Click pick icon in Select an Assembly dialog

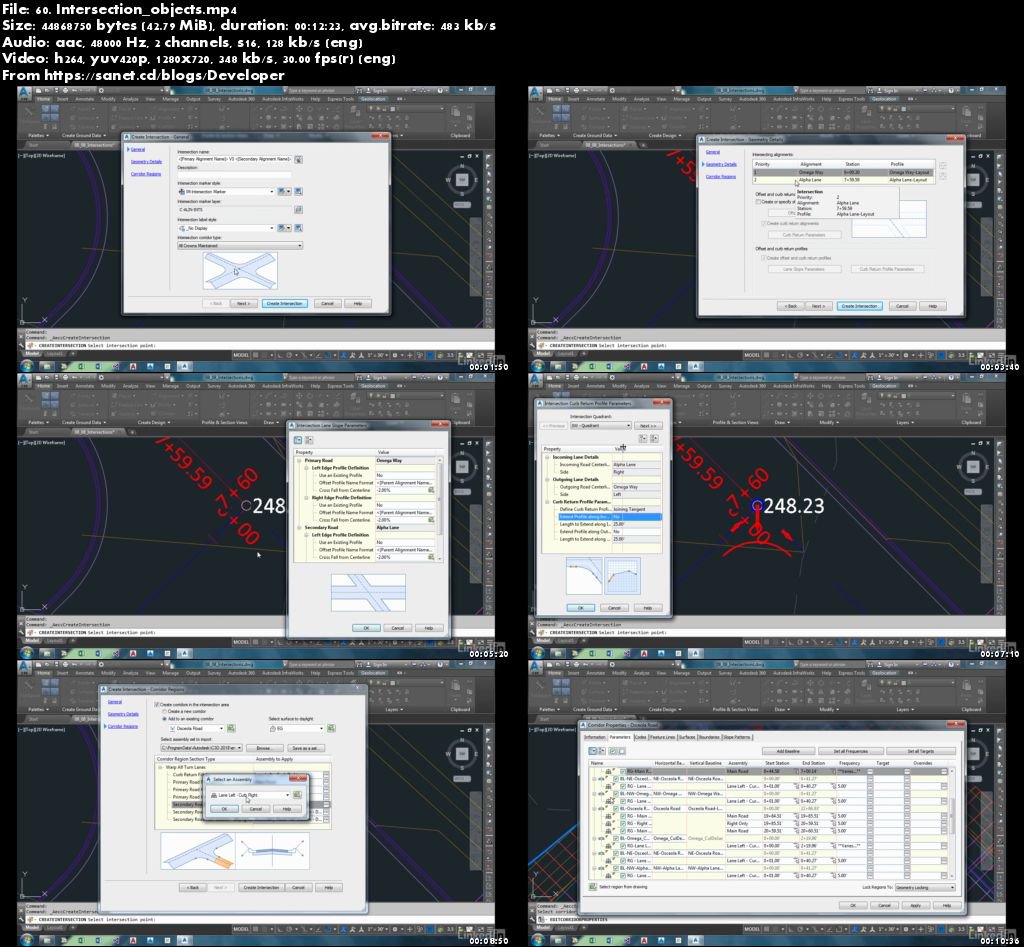[297, 795]
